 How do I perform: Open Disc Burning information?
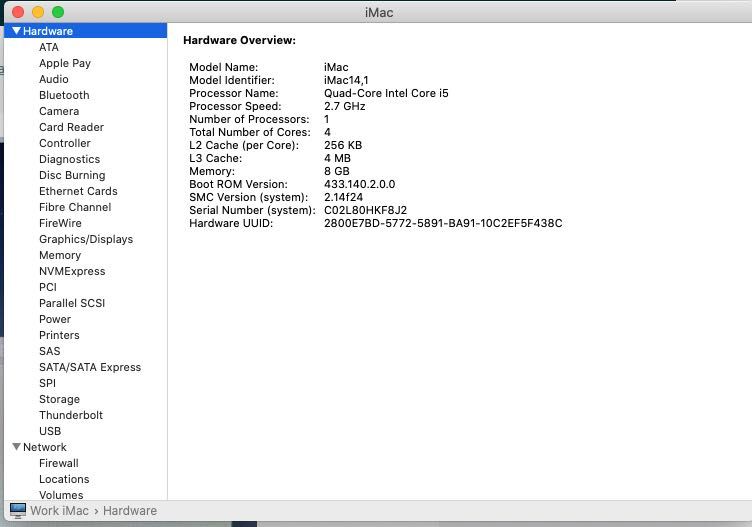click(x=72, y=175)
